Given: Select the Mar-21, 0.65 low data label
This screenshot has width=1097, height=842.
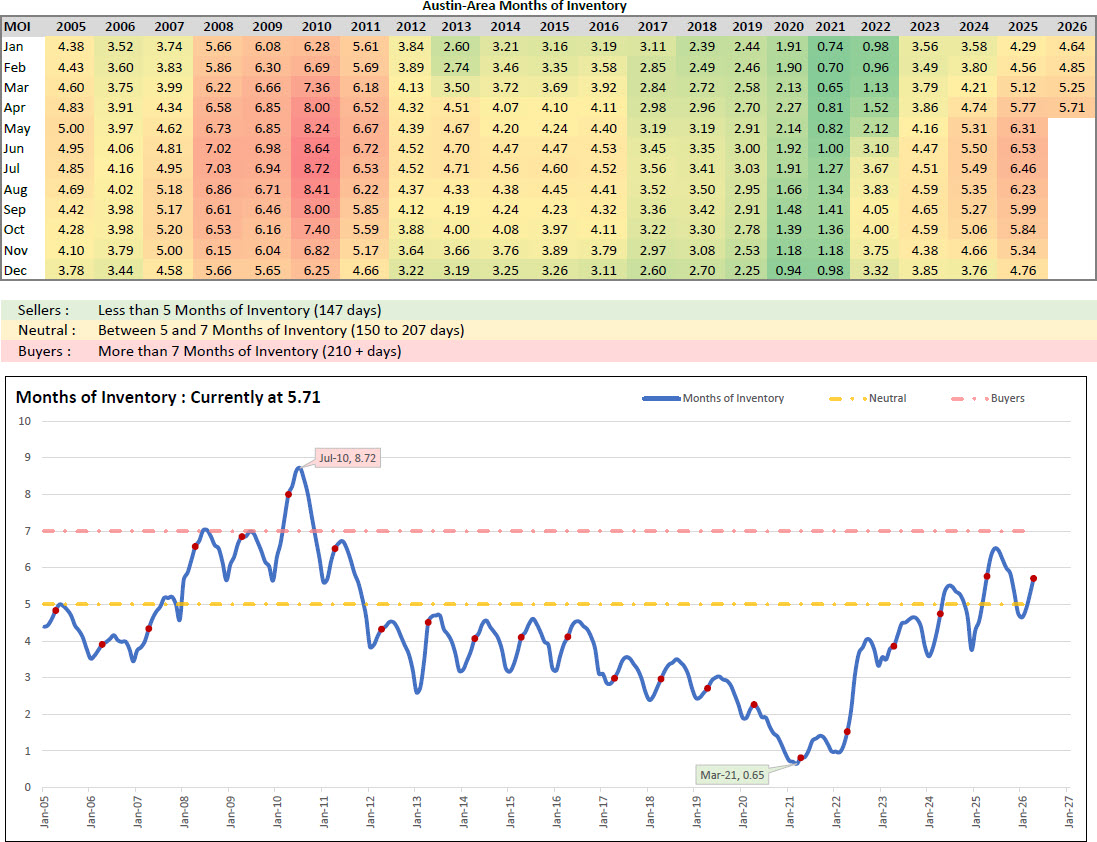Looking at the screenshot, I should tap(733, 775).
